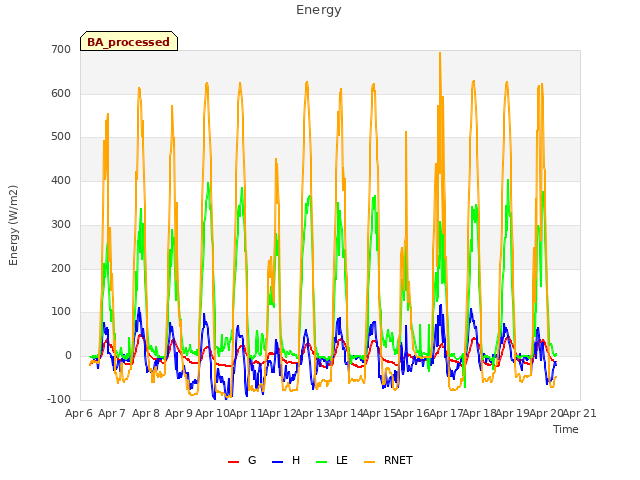This screenshot has width=640, height=480.
Task: Click the Energy chart title
Action: (319, 9)
